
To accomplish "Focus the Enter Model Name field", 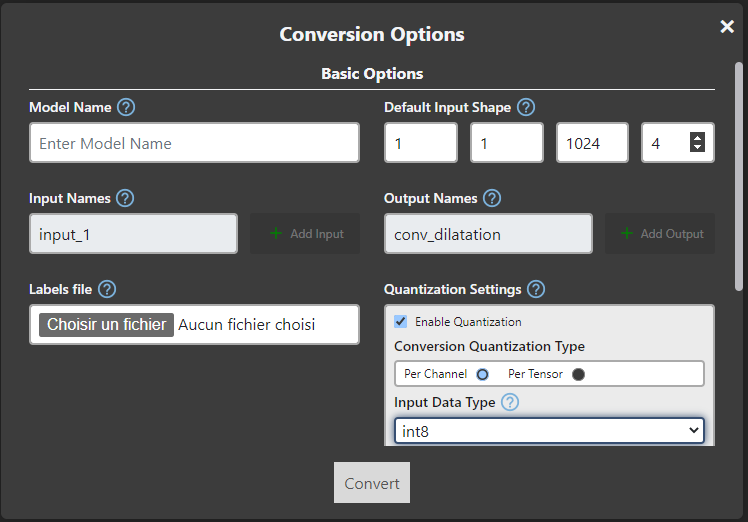I will click(194, 143).
